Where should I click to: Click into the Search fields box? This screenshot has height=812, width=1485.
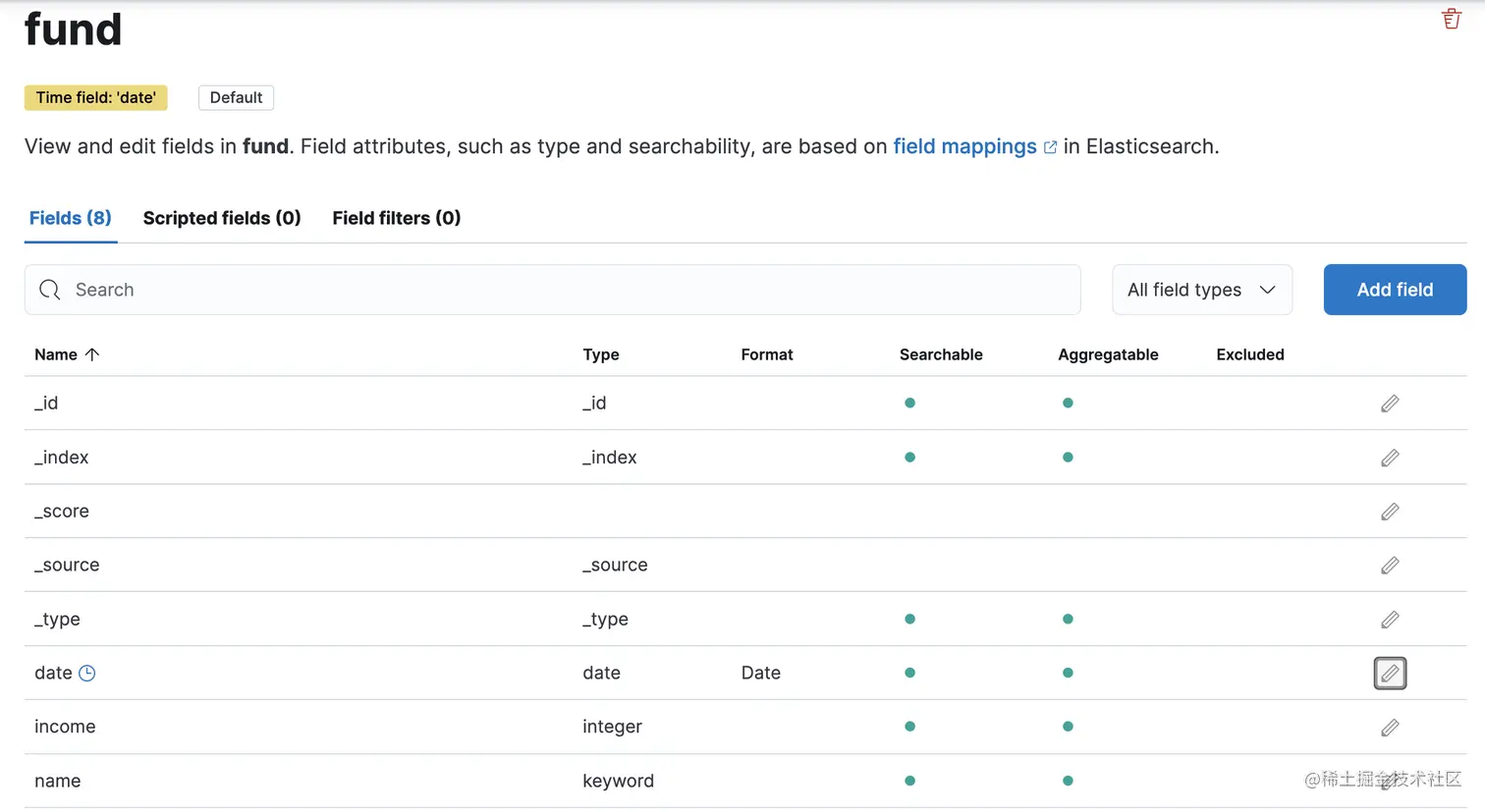[x=552, y=290]
